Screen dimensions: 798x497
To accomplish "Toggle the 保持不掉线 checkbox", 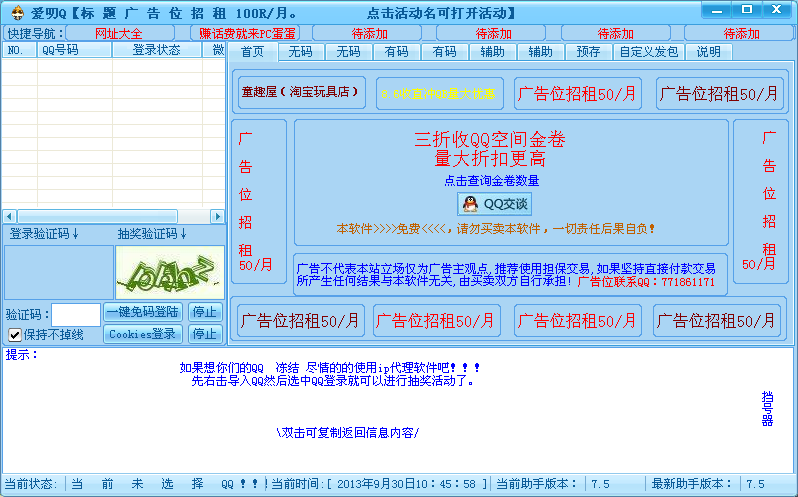I will point(15,335).
